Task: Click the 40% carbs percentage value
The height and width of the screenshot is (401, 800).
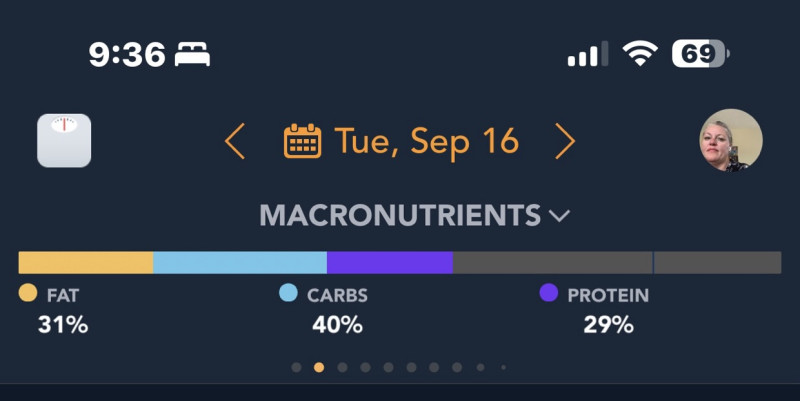Action: [x=337, y=325]
